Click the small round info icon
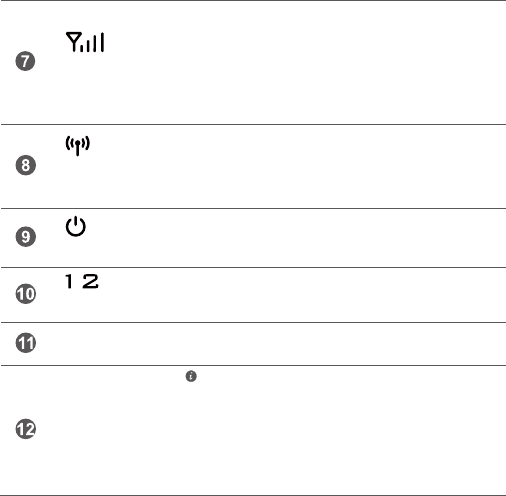Viewport: 506px width, 496px height. (x=191, y=376)
